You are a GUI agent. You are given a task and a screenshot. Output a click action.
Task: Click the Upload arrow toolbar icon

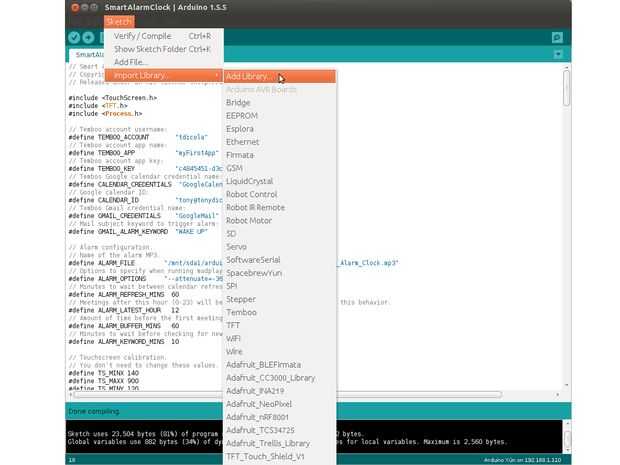pos(88,38)
